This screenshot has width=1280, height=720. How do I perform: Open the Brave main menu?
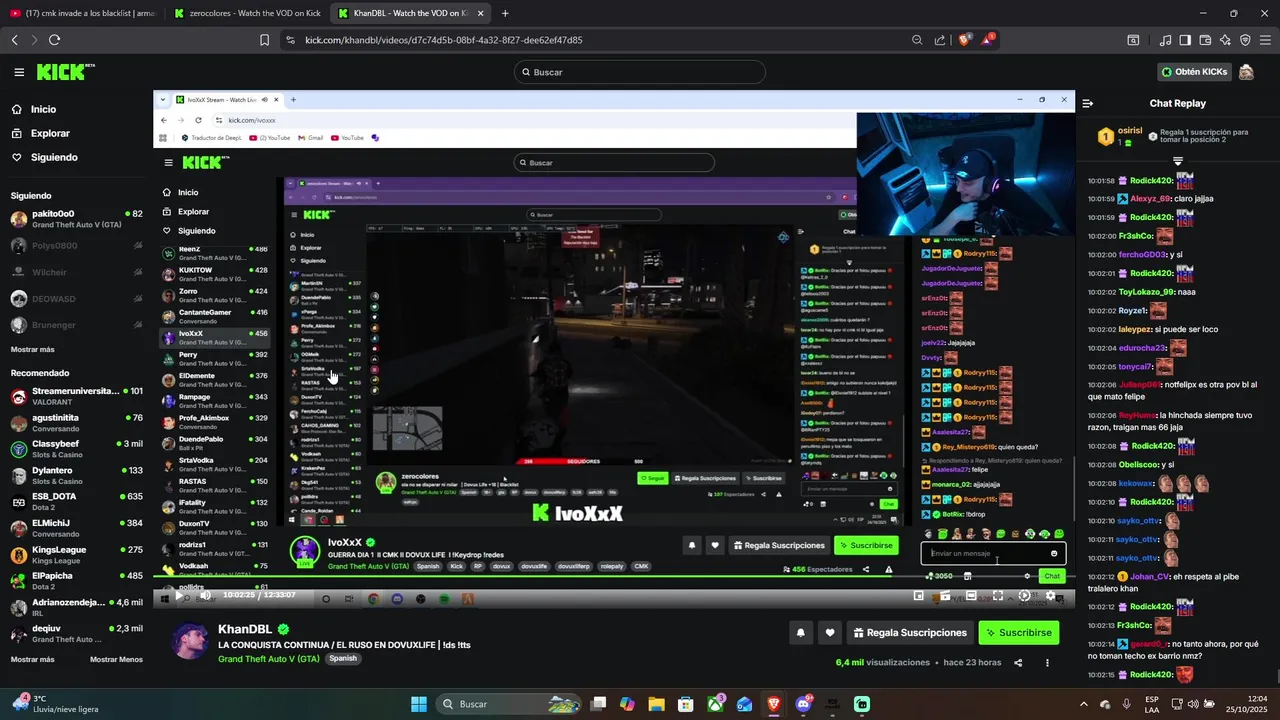(x=1265, y=40)
